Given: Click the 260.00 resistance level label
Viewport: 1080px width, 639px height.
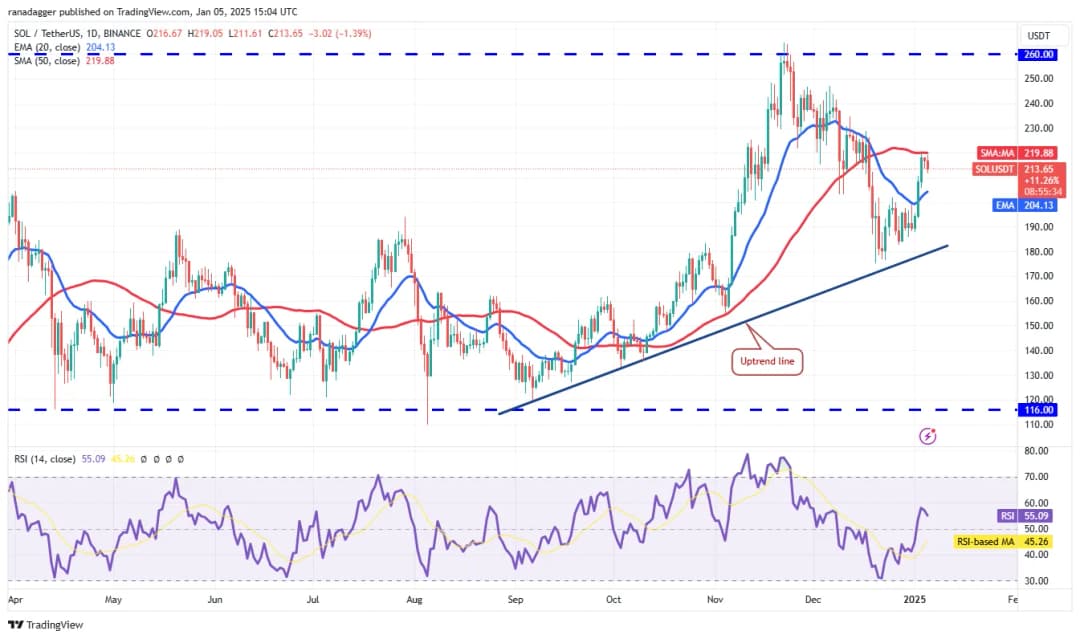Looking at the screenshot, I should click(1038, 55).
